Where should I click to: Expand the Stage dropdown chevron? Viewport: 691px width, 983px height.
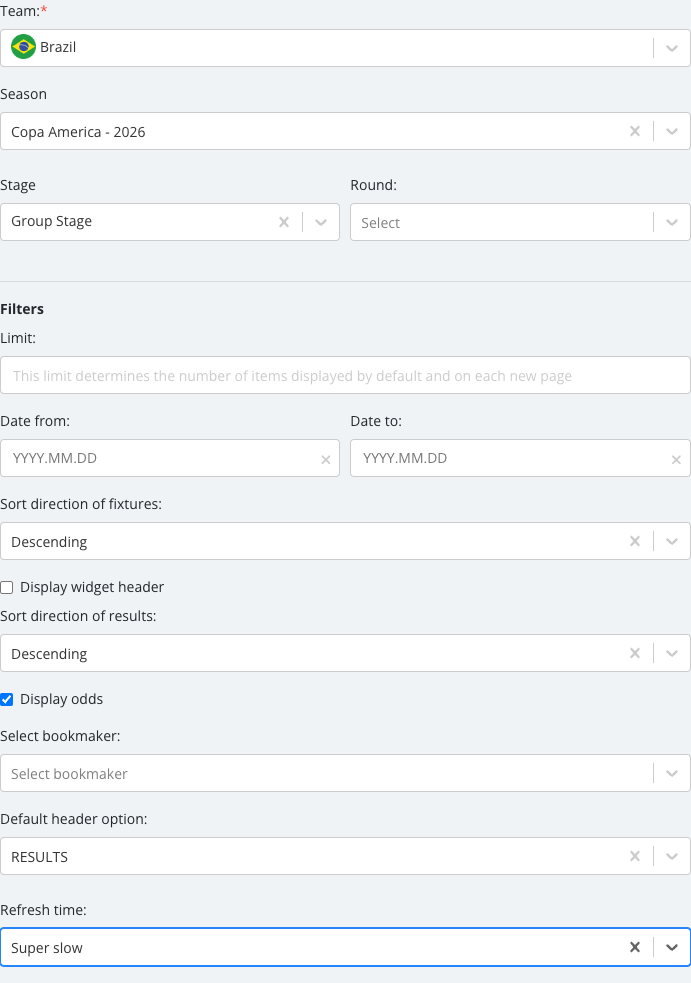point(320,223)
